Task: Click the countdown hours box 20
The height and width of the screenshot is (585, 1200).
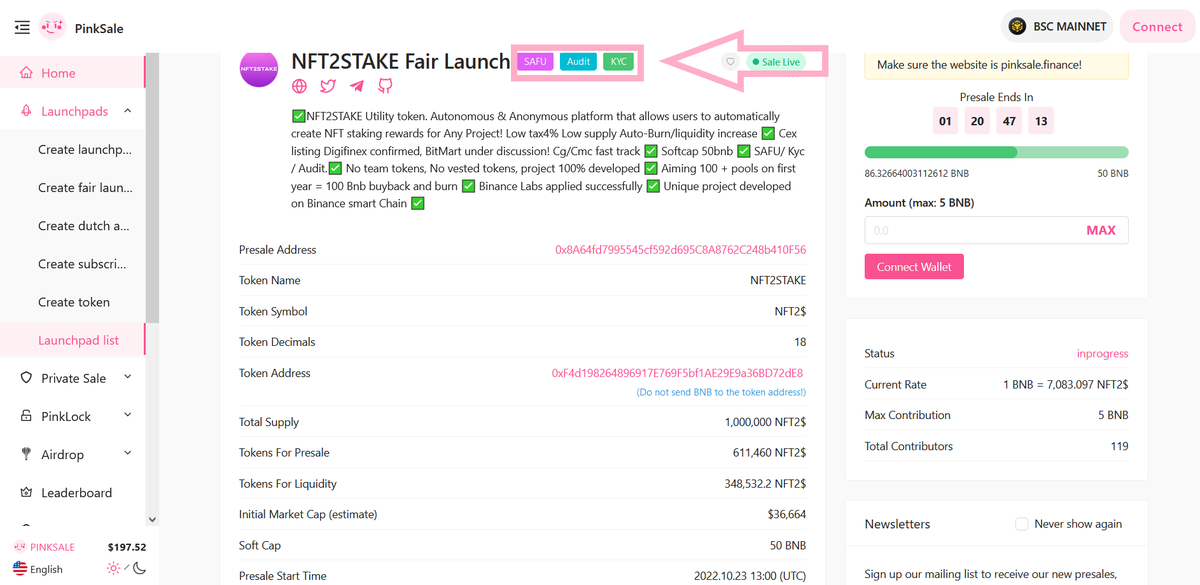Action: coord(977,121)
